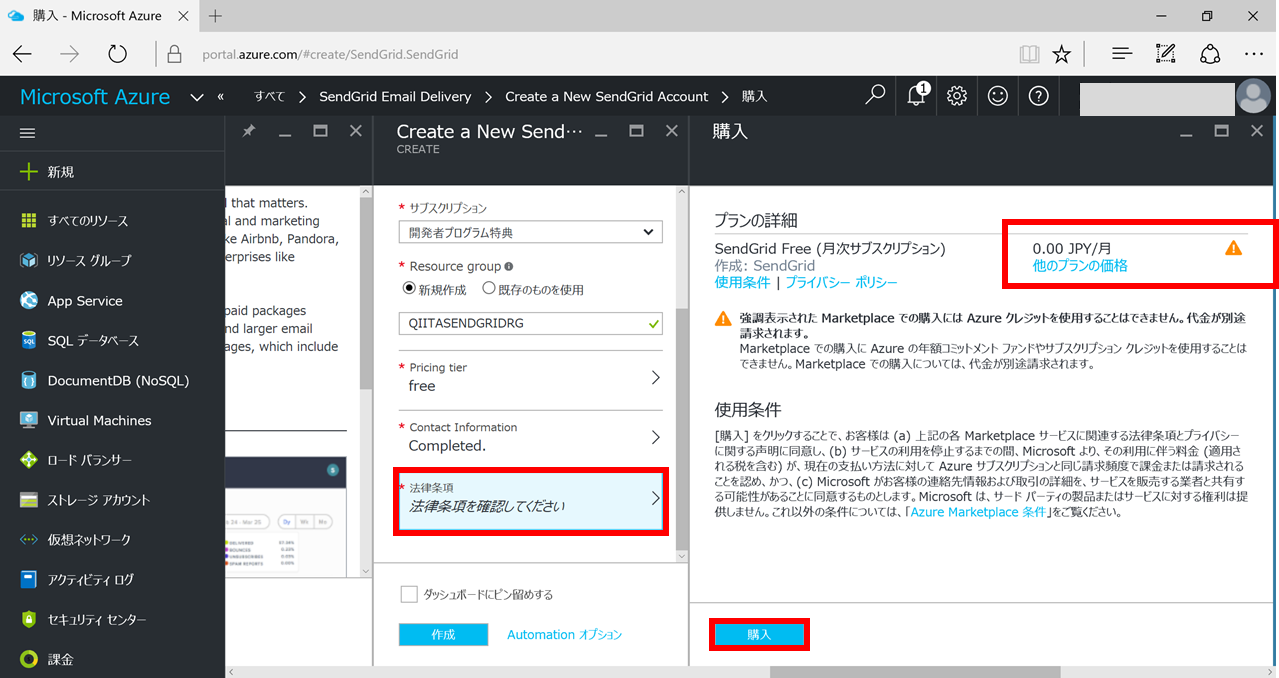Click the Virtual Machines monitor icon
1279x678 pixels.
[x=29, y=420]
